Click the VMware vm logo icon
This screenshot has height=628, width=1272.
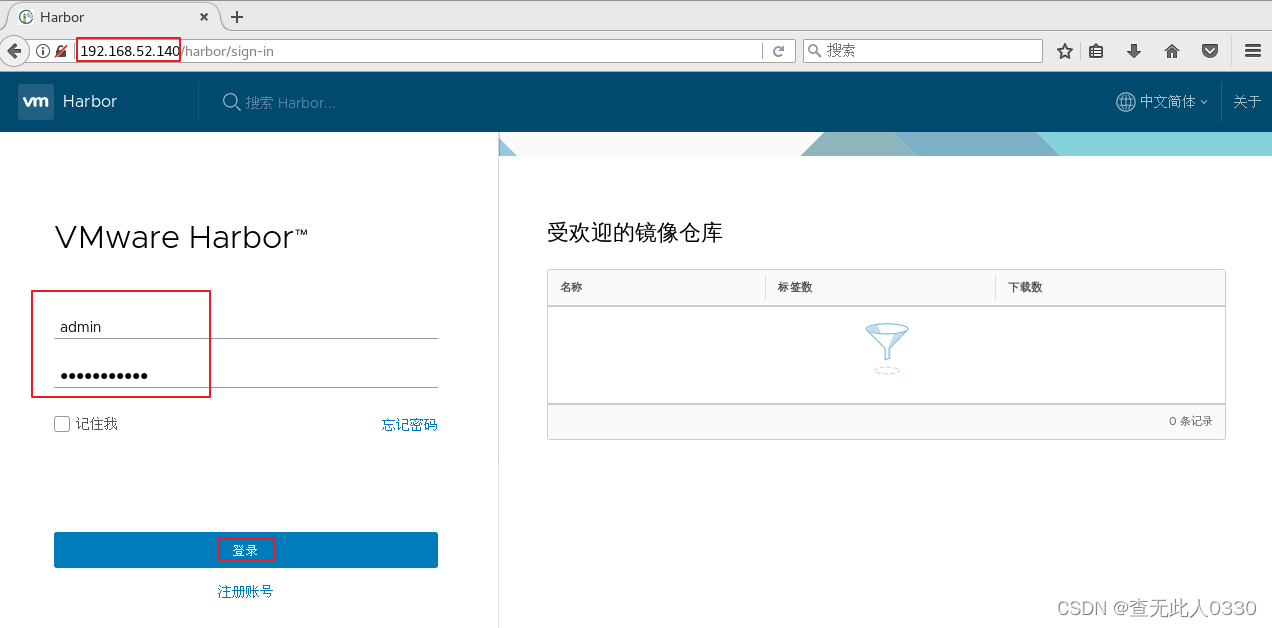pyautogui.click(x=36, y=102)
